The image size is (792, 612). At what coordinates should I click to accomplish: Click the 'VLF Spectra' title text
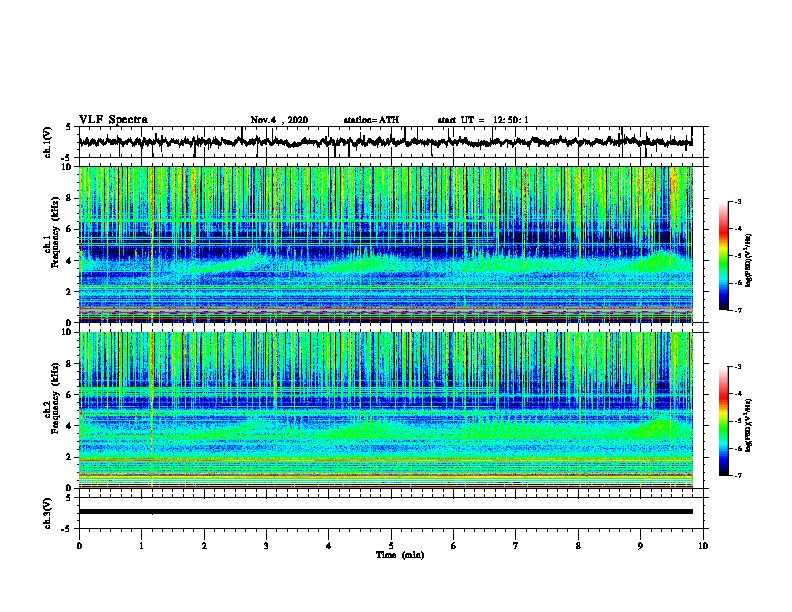click(x=113, y=120)
